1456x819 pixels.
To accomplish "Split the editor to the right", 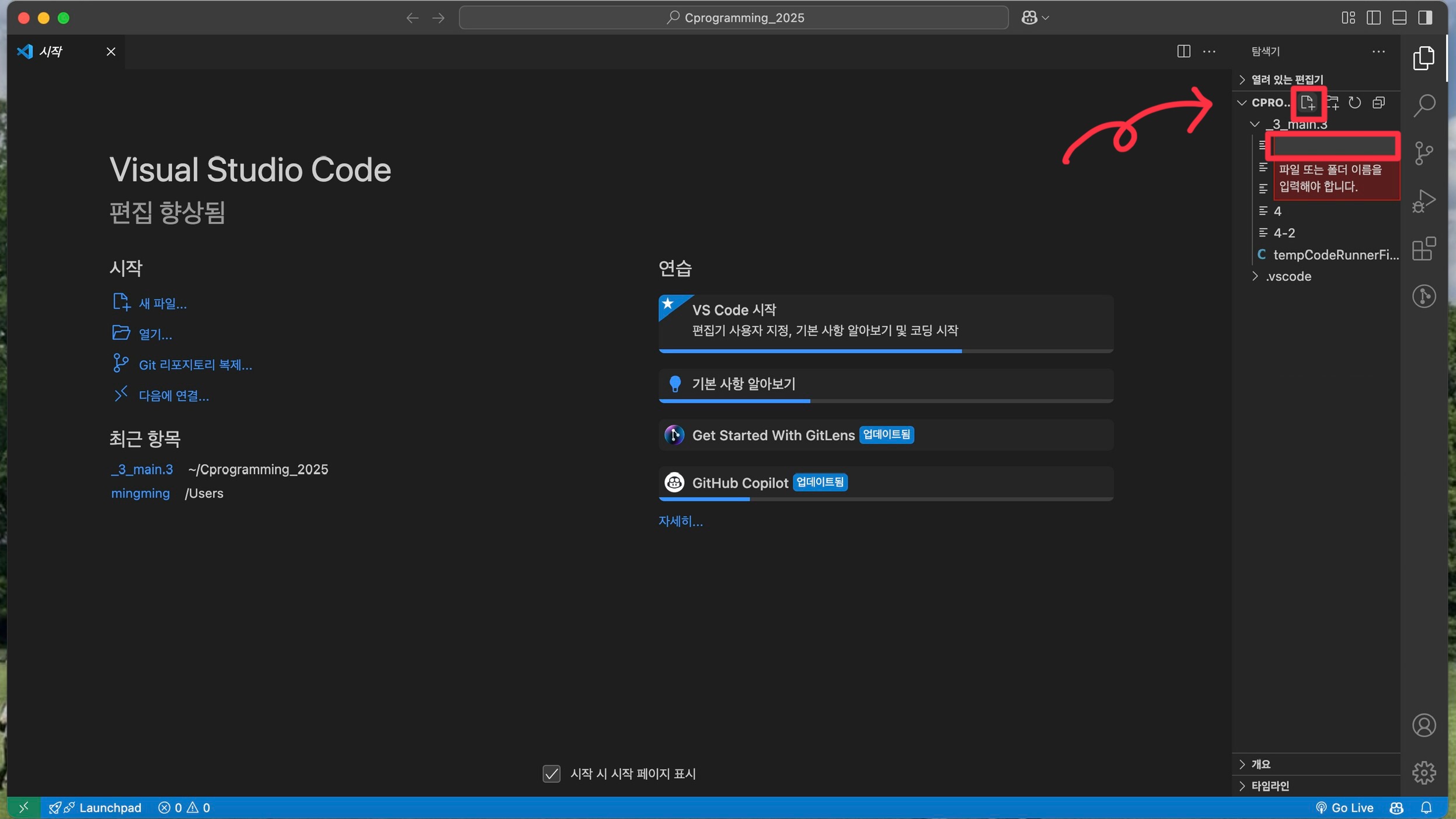I will tap(1183, 51).
